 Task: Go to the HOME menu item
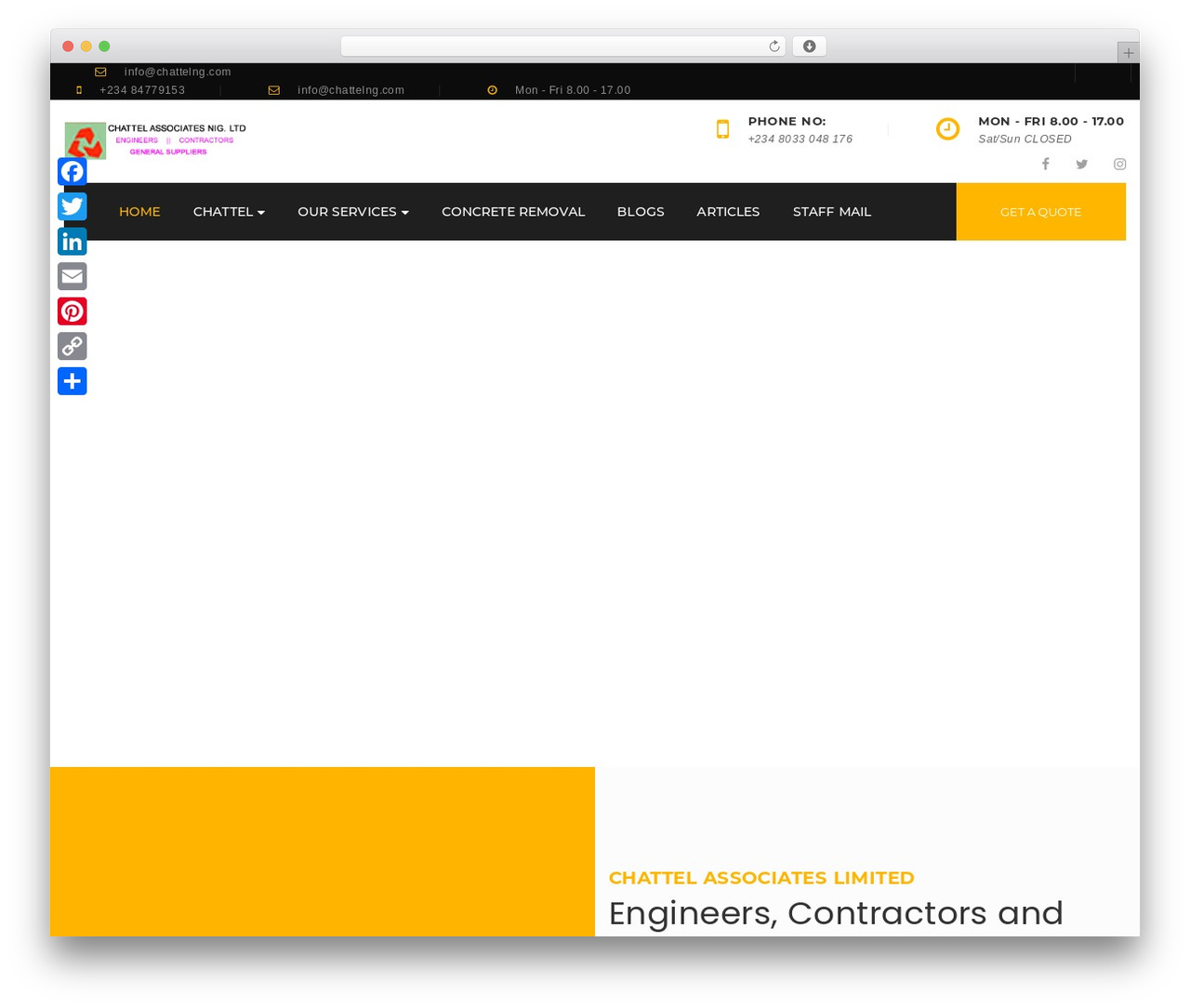point(139,212)
